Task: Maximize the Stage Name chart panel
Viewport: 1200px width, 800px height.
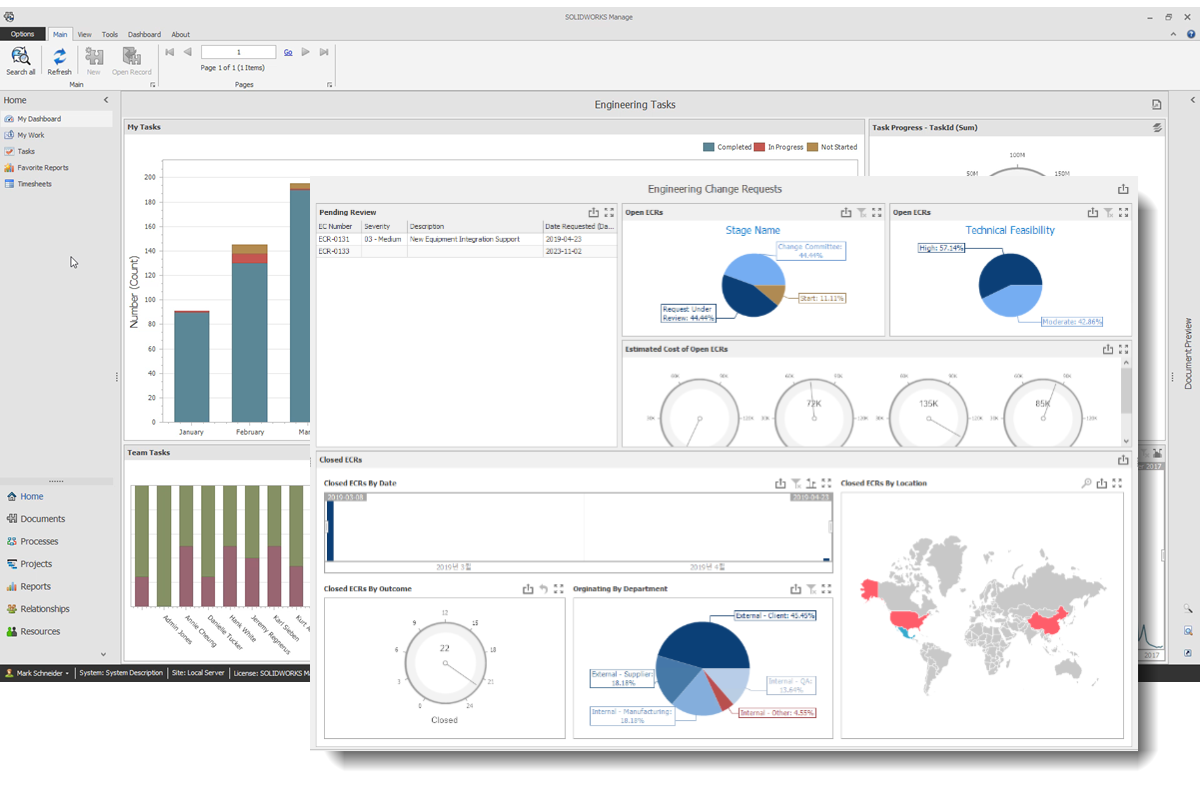Action: click(x=877, y=212)
